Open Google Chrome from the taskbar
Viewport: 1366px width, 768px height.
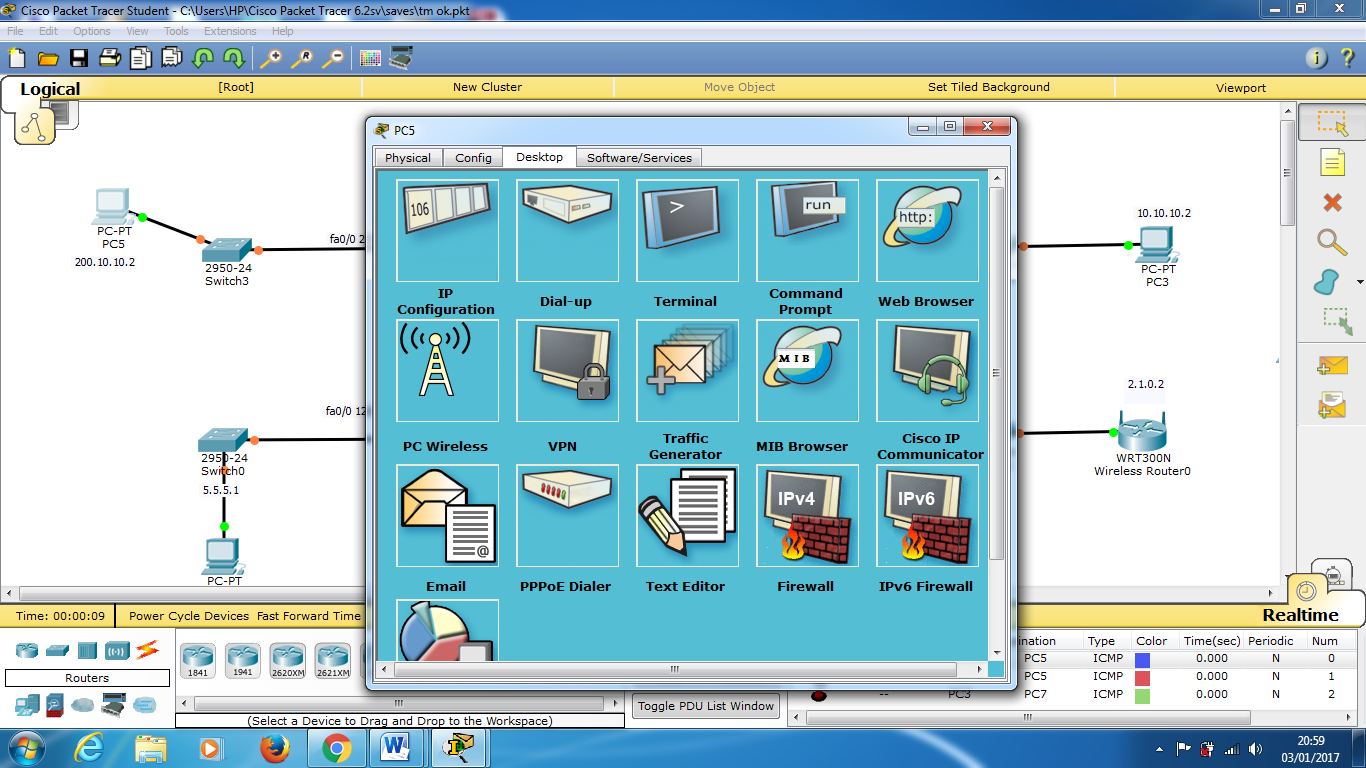[336, 747]
